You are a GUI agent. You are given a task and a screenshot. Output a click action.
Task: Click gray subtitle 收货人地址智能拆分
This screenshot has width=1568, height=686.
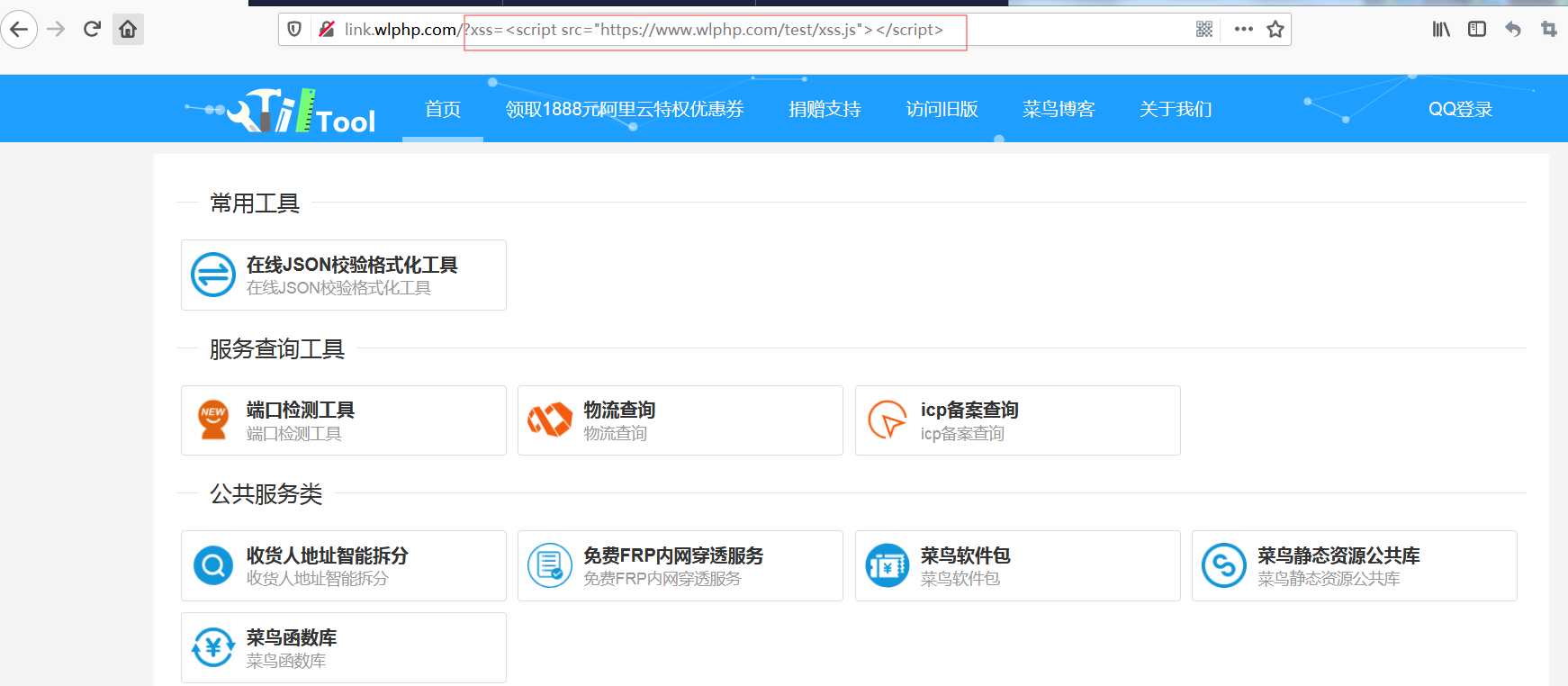pos(318,579)
